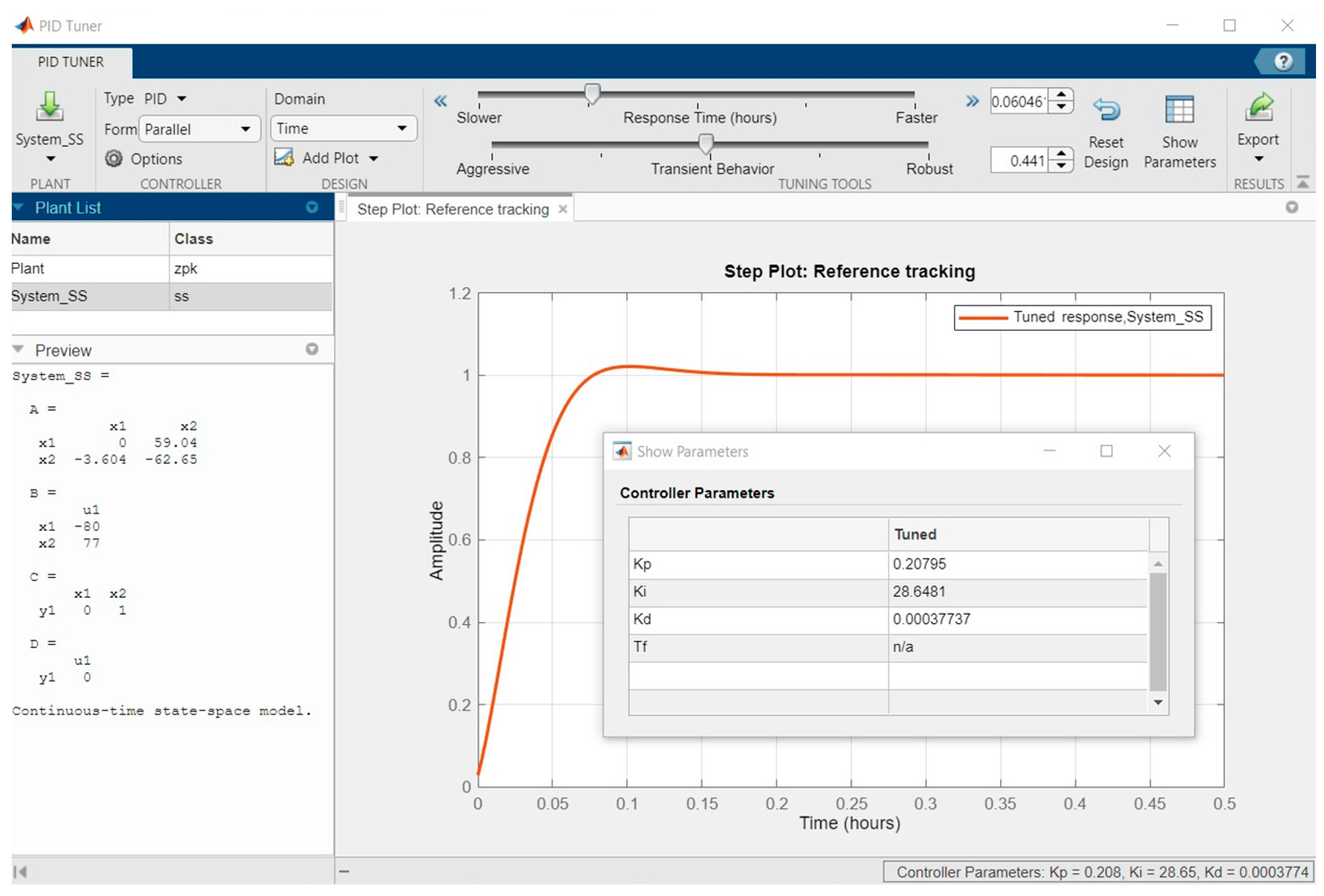Click the System_SS import plant icon
Viewport: 1324px width, 896px height.
[x=49, y=106]
